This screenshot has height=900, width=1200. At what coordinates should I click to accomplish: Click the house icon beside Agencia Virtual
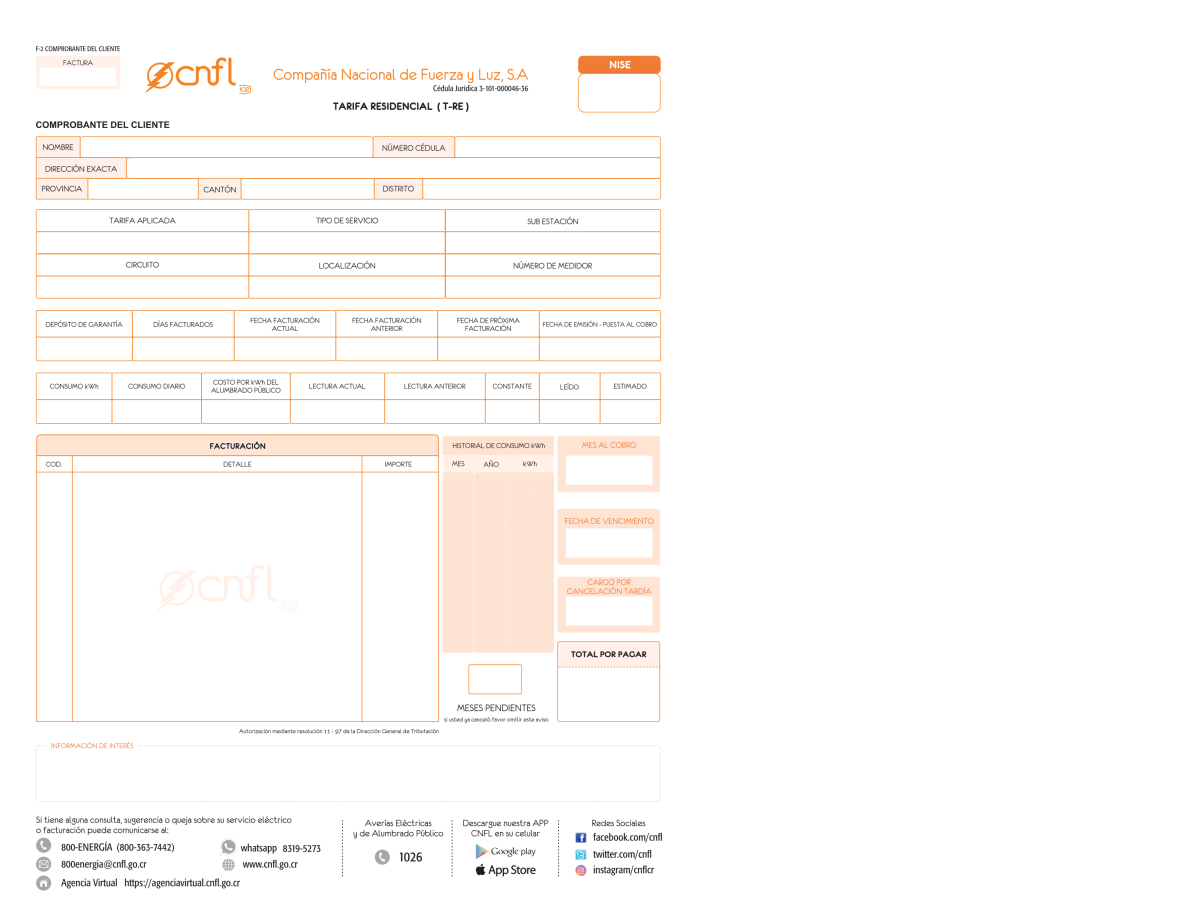(x=44, y=883)
